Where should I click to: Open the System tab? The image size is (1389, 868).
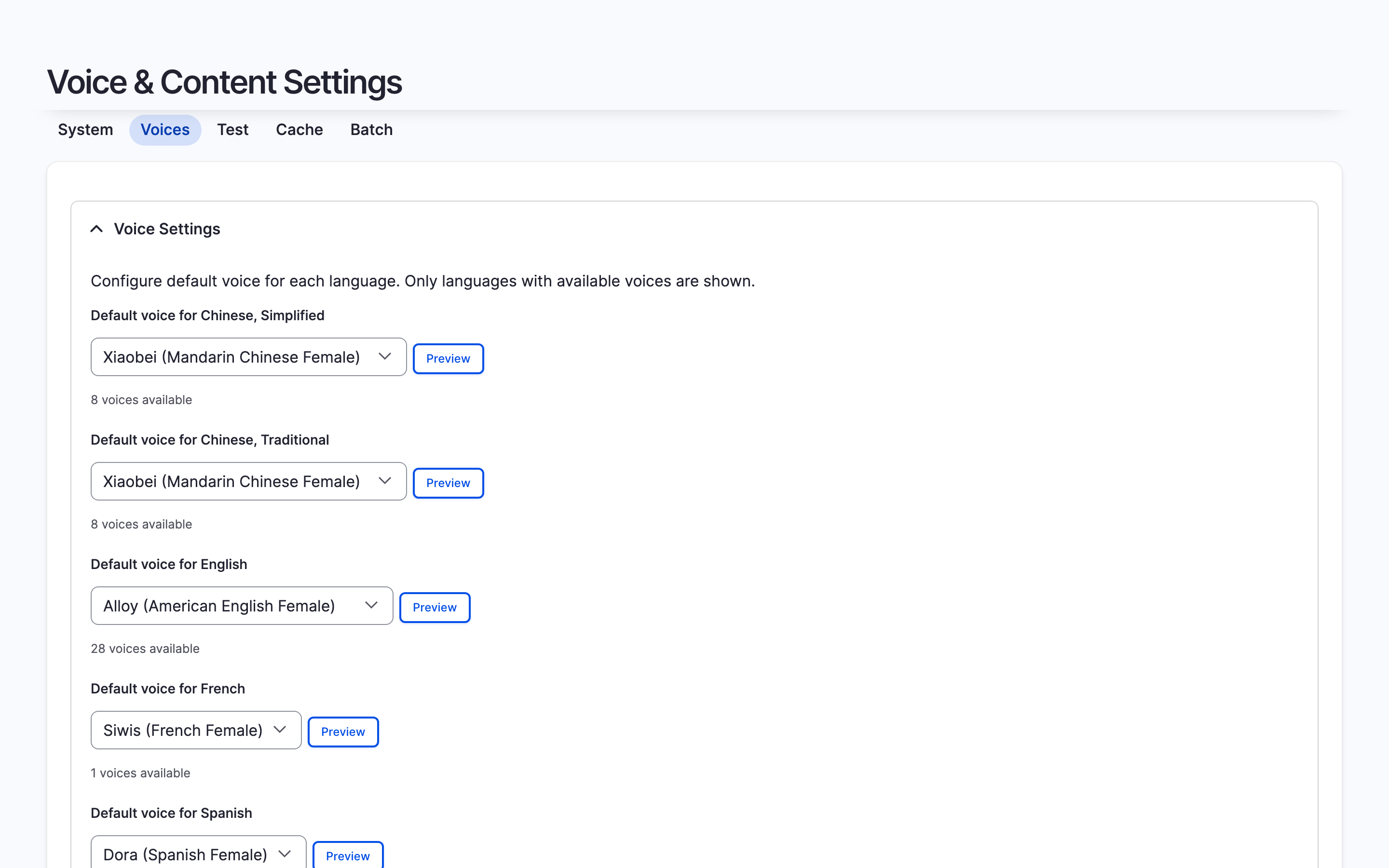point(85,130)
